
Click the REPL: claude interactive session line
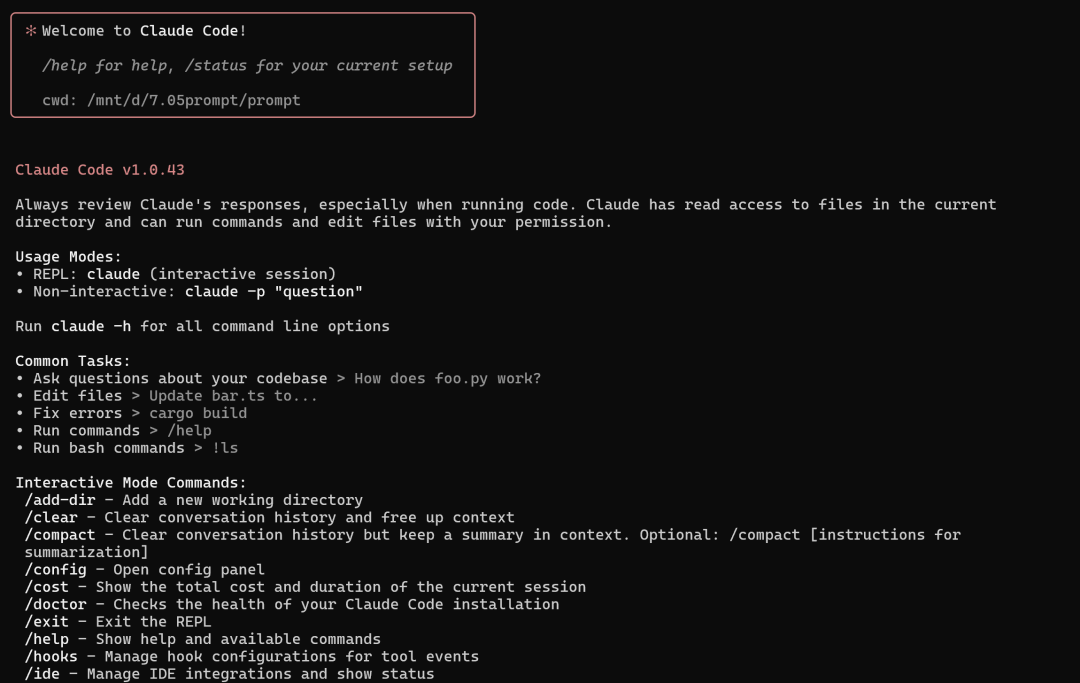[176, 274]
